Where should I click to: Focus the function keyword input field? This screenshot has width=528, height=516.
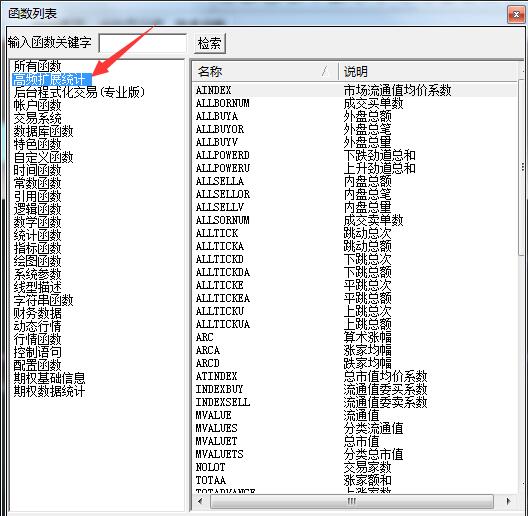[143, 43]
